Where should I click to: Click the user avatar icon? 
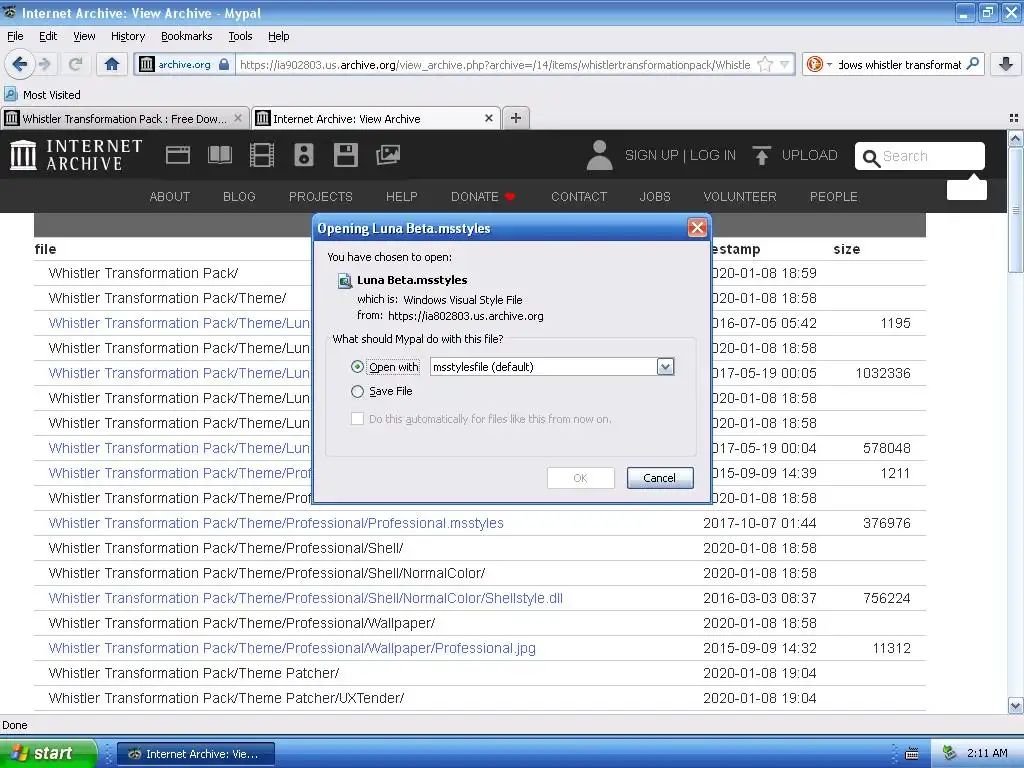[600, 155]
